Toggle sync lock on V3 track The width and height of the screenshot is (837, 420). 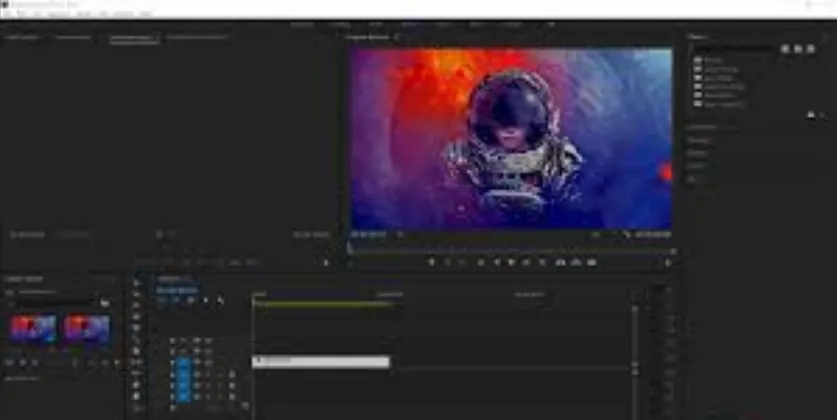pyautogui.click(x=196, y=340)
